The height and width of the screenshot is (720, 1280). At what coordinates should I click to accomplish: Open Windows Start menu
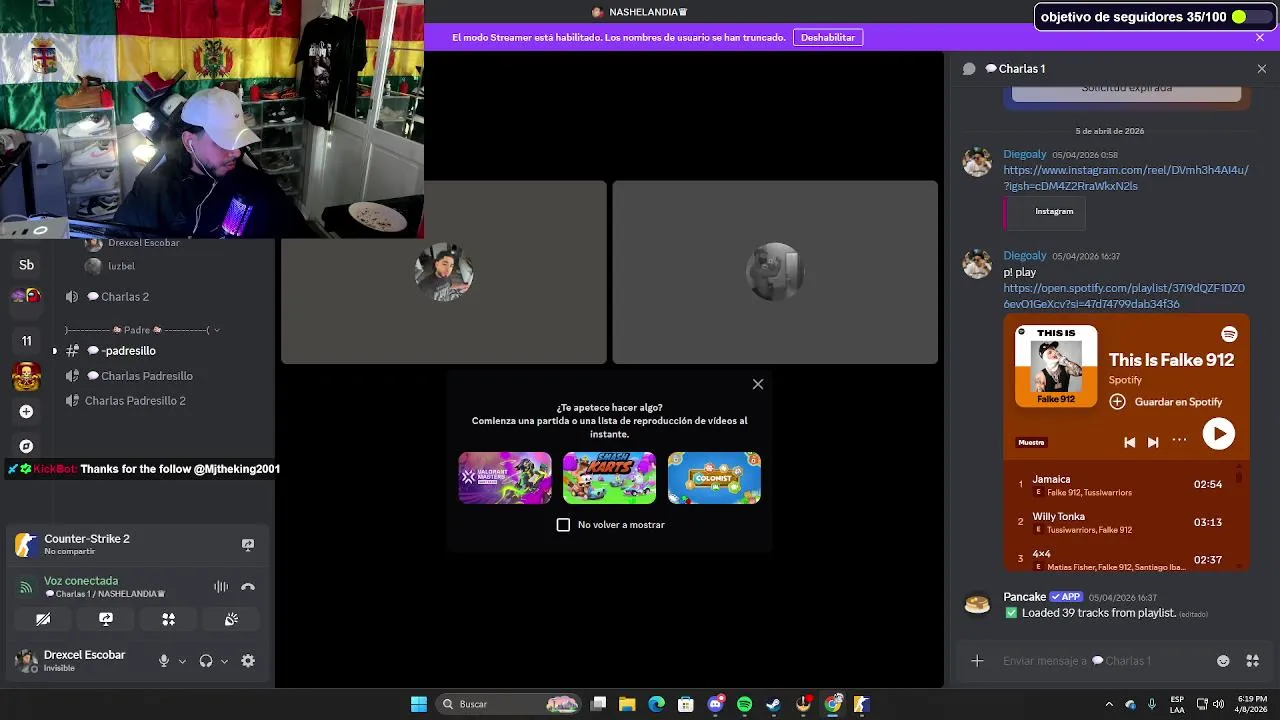pyautogui.click(x=419, y=704)
